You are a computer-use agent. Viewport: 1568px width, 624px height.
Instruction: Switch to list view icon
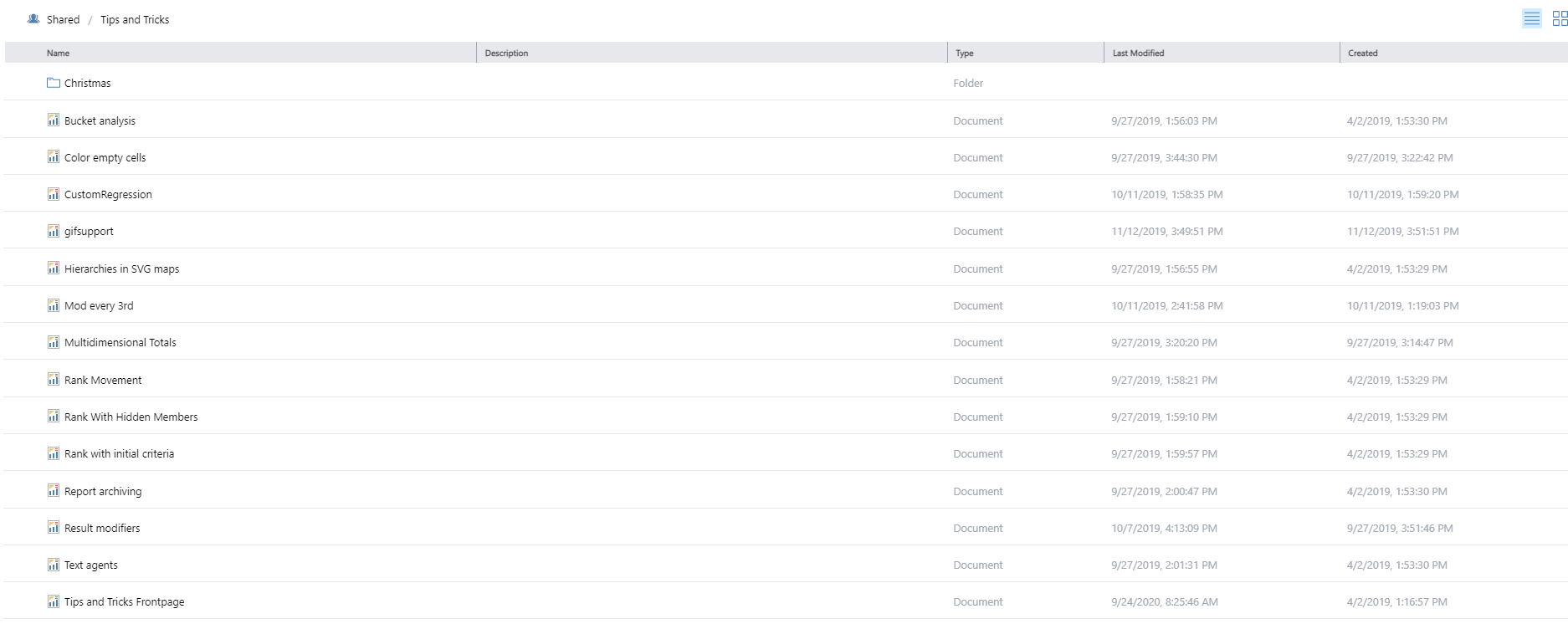(1532, 18)
